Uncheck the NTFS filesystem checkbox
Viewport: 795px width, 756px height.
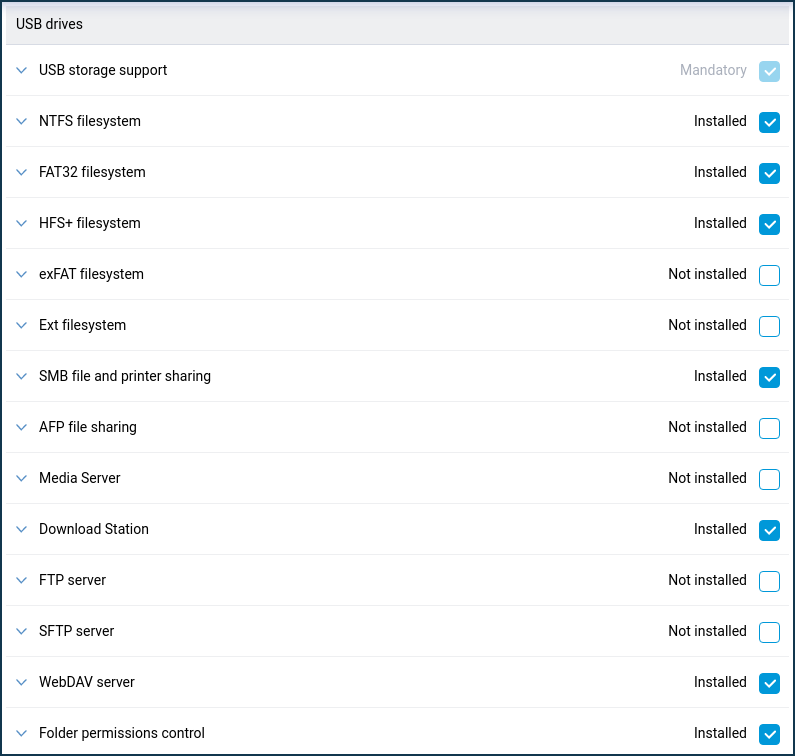[769, 122]
